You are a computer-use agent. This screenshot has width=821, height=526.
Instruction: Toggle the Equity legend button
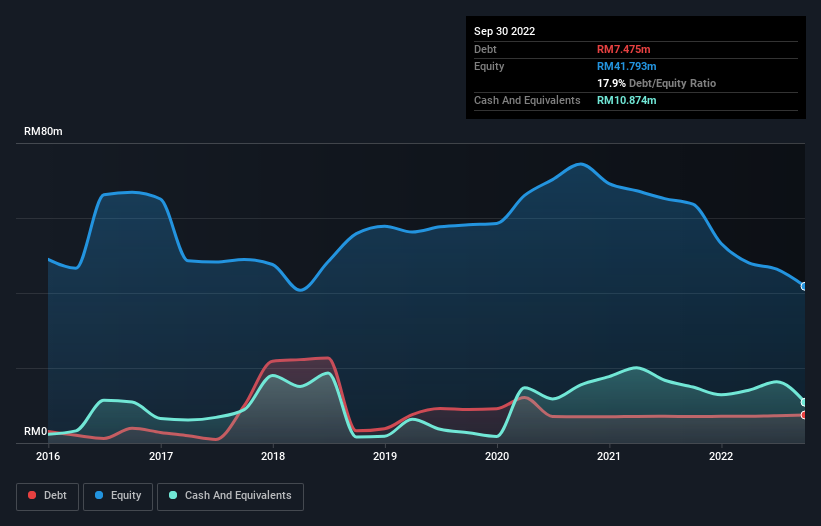point(118,496)
